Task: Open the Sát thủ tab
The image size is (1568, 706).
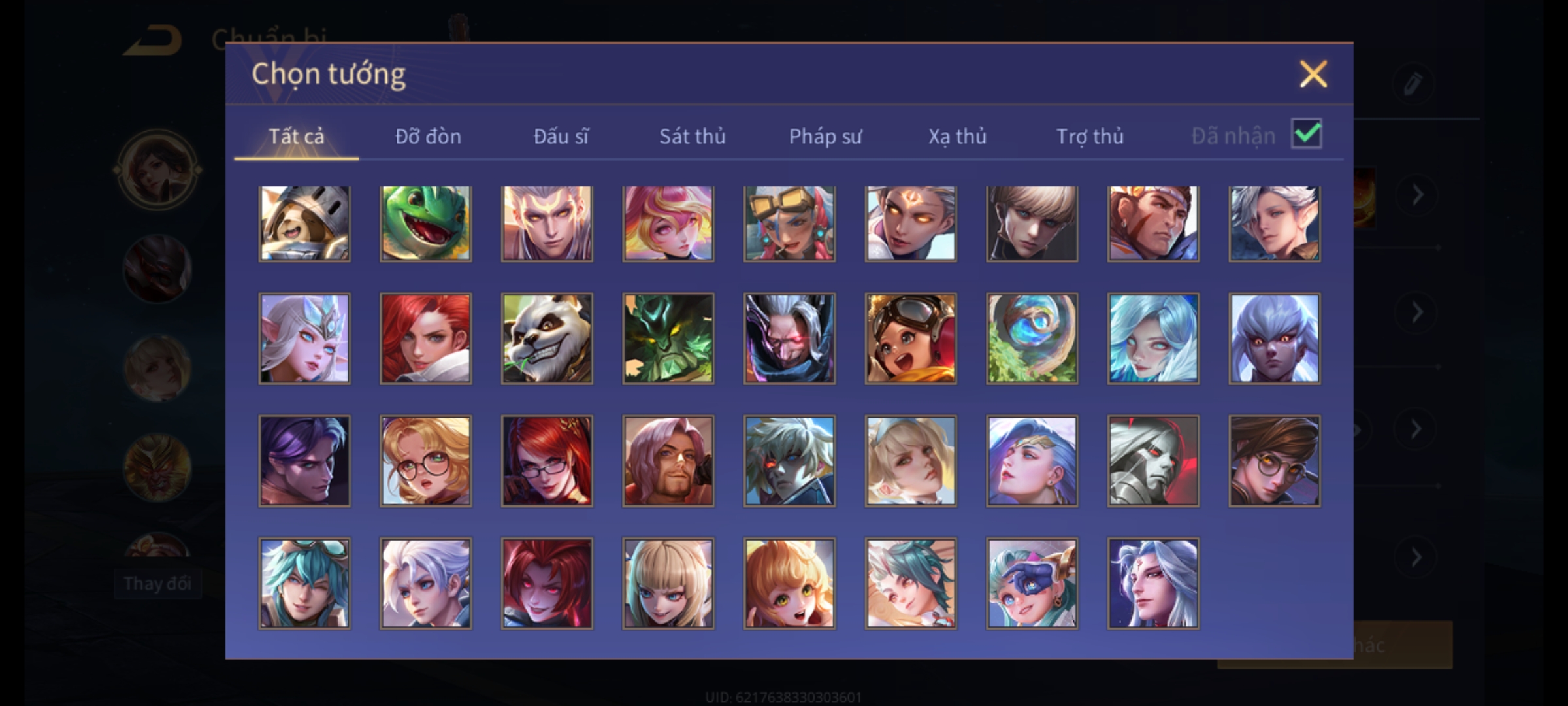Action: [x=692, y=136]
